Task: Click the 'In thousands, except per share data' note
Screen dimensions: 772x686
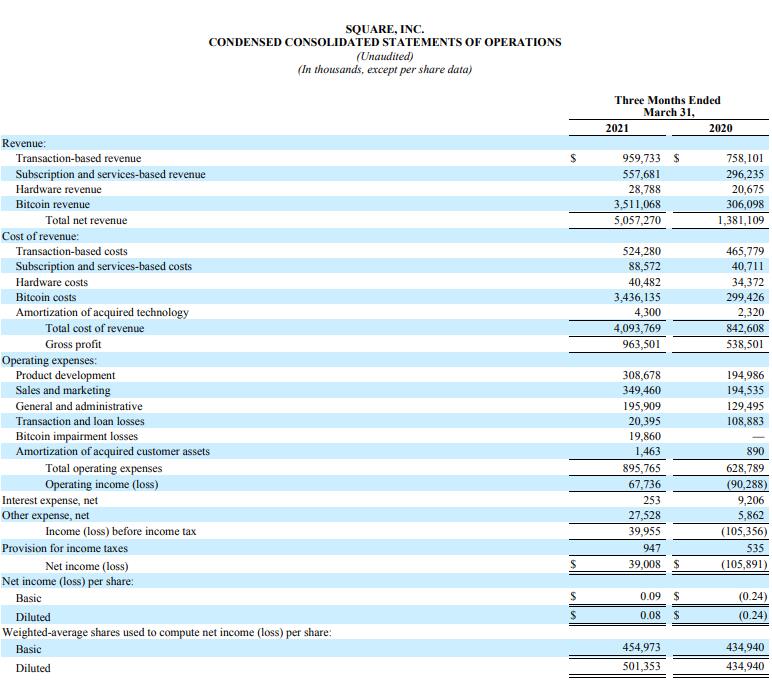Action: pos(385,69)
